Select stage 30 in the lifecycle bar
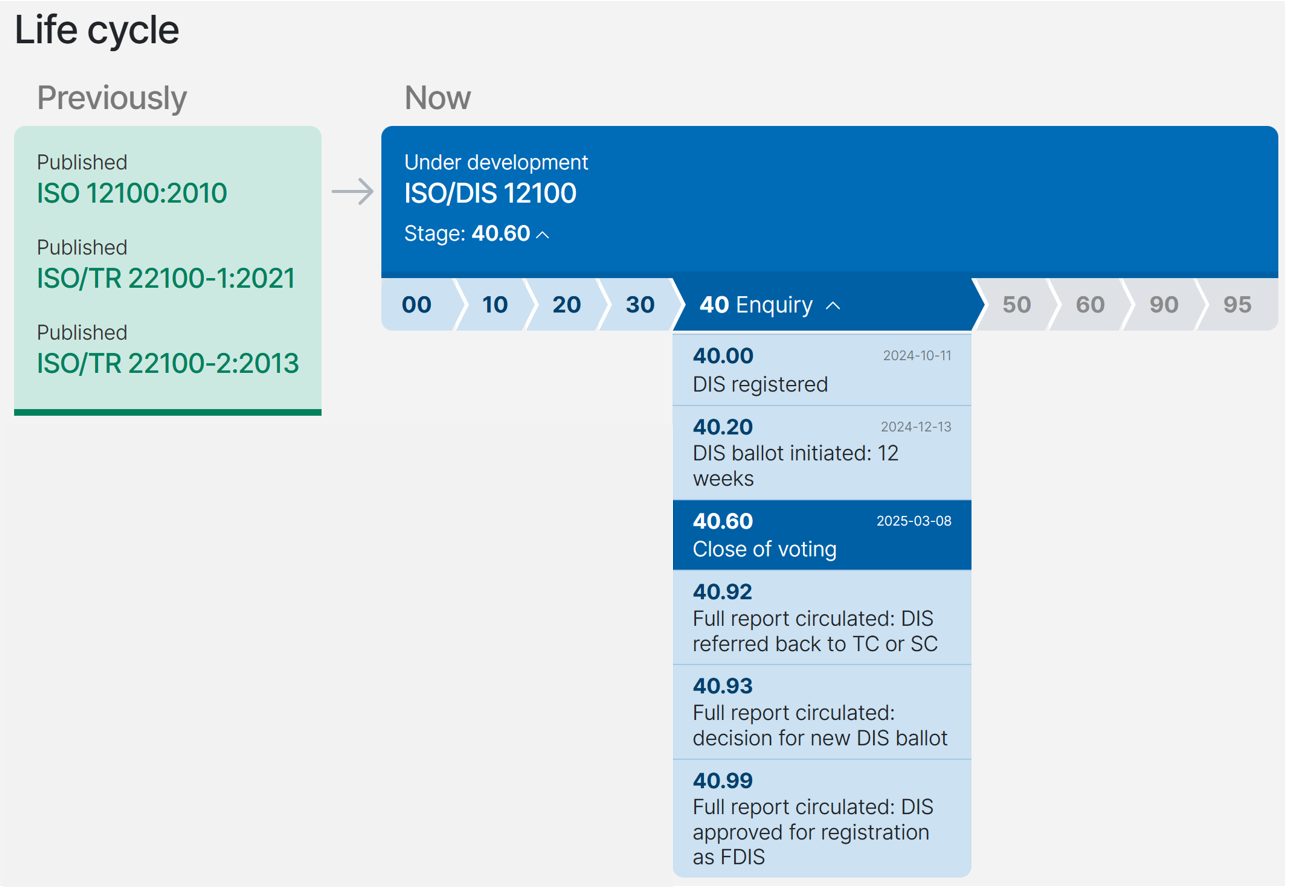Image resolution: width=1289 pixels, height=887 pixels. (639, 304)
